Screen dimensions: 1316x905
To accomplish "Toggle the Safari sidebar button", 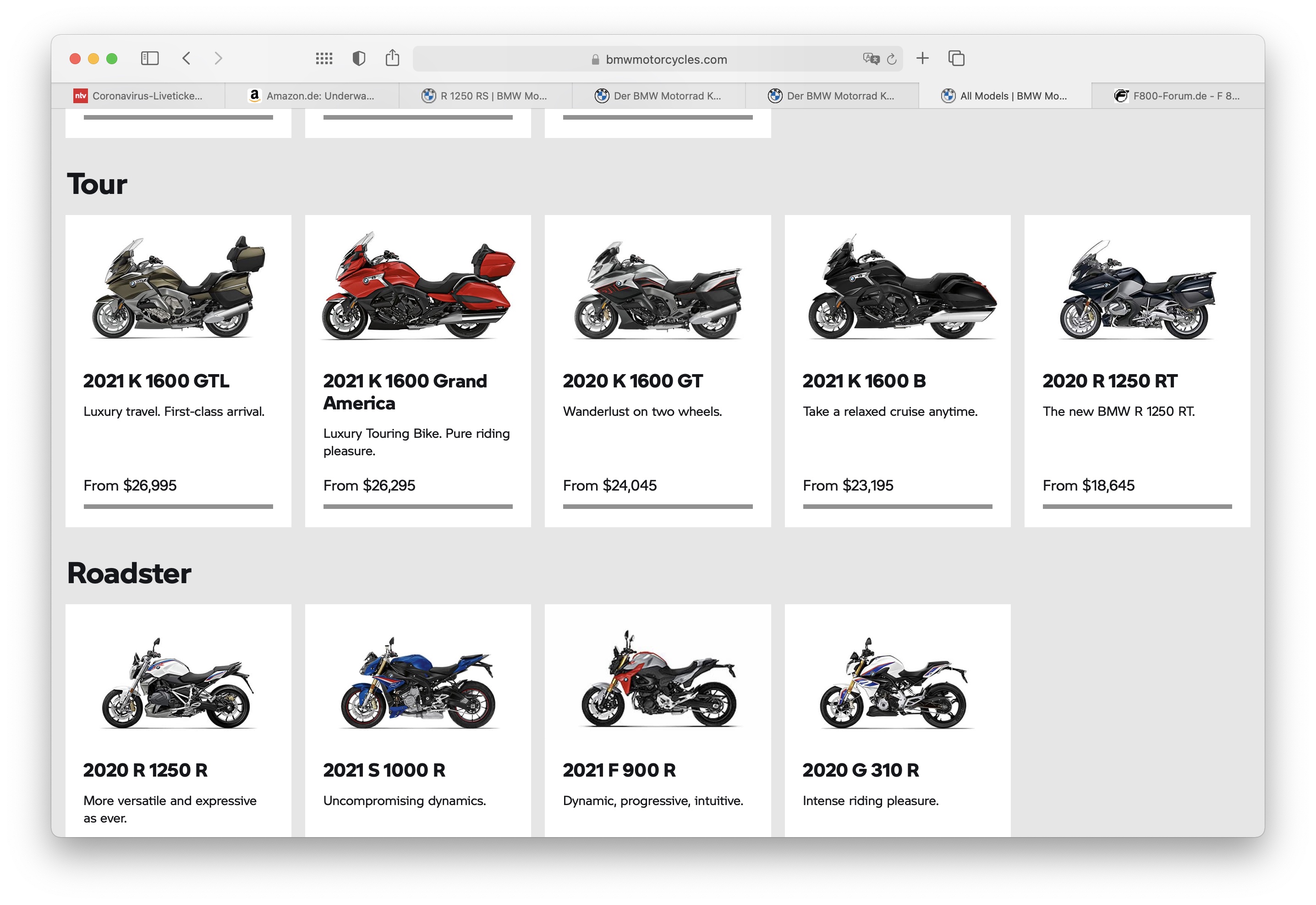I will 150,58.
